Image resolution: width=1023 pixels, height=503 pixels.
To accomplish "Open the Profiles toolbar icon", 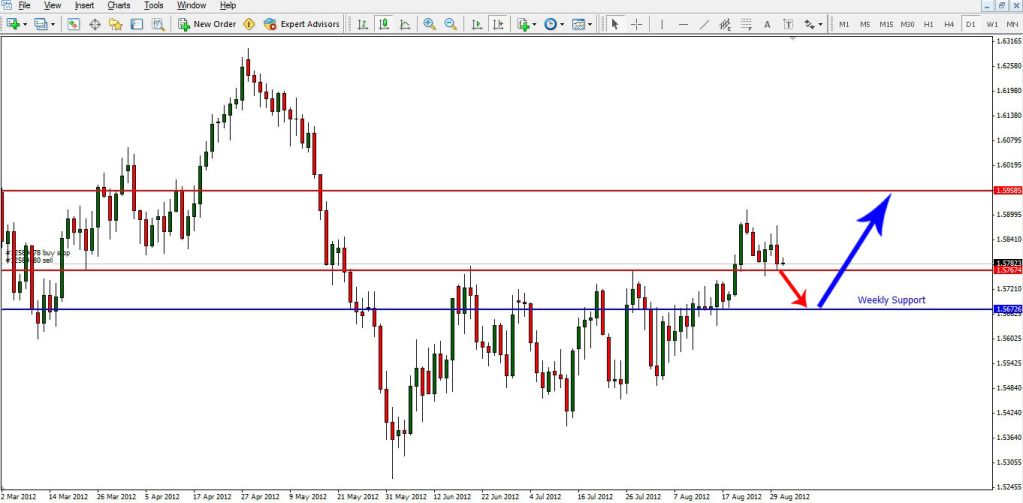I will click(41, 24).
